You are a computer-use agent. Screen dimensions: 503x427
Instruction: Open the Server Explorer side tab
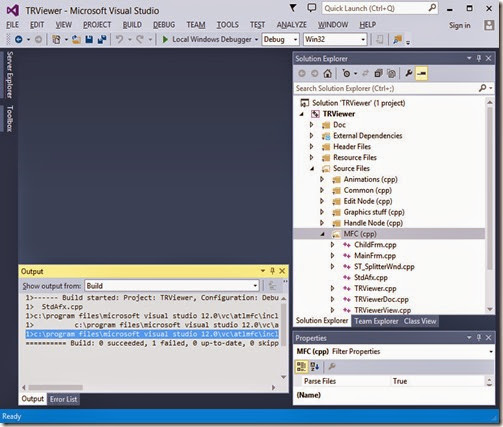[10, 75]
